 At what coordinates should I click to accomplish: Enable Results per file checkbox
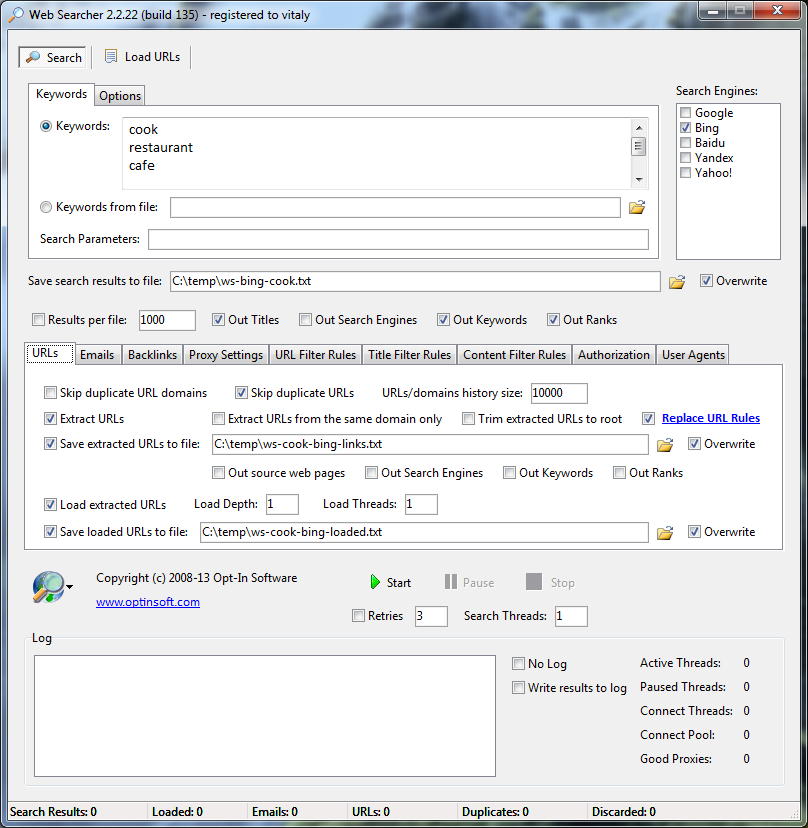coord(38,319)
